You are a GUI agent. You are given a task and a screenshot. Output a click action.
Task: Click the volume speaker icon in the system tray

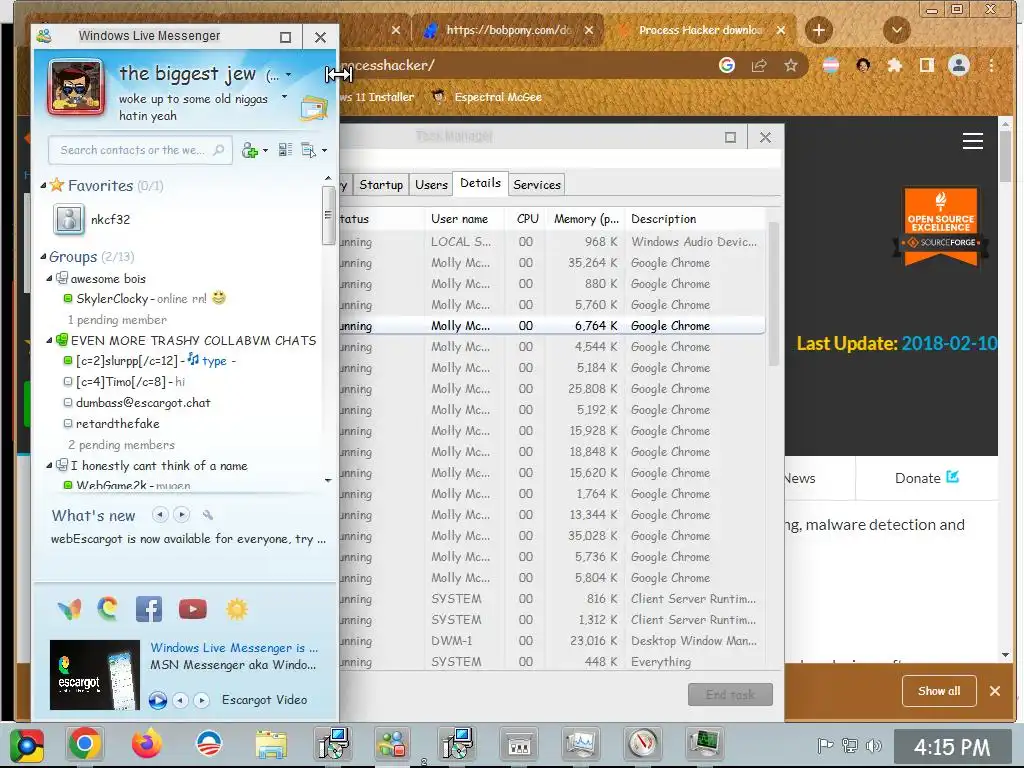873,745
